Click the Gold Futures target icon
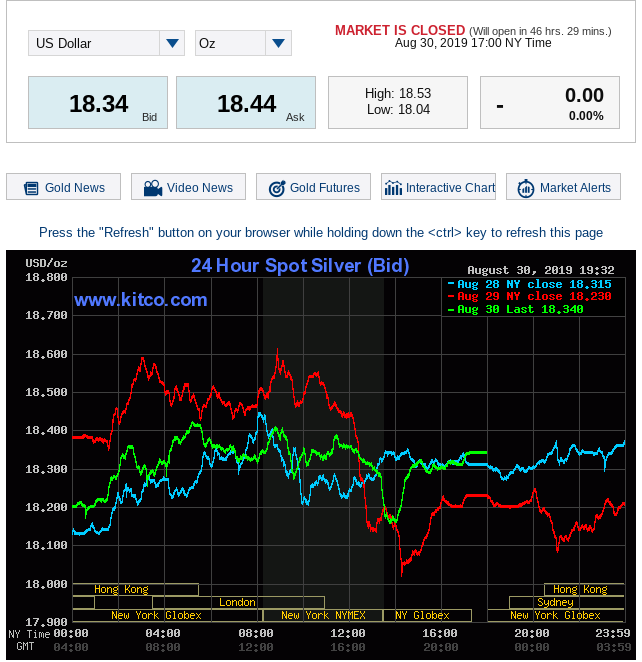 point(277,188)
